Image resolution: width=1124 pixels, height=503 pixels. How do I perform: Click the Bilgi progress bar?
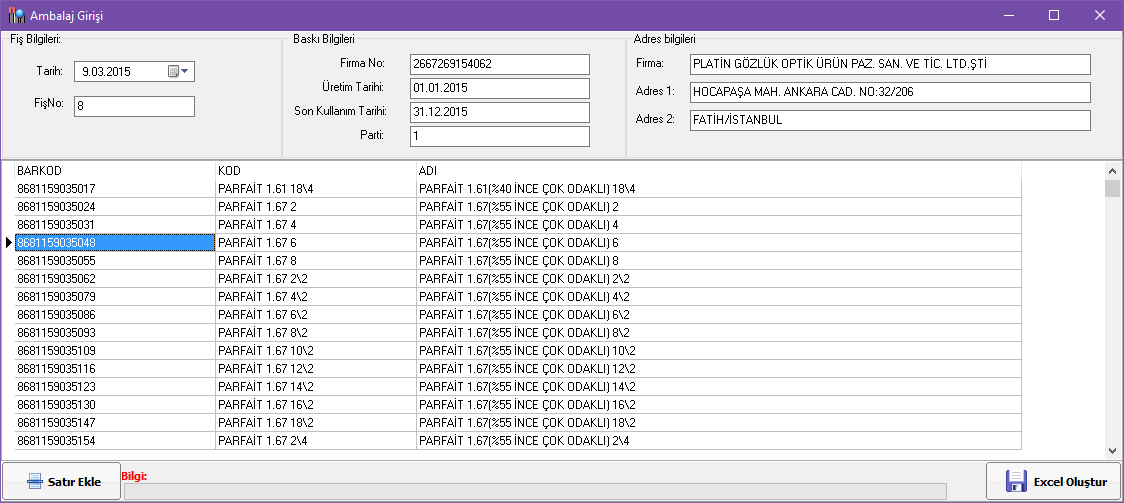535,491
